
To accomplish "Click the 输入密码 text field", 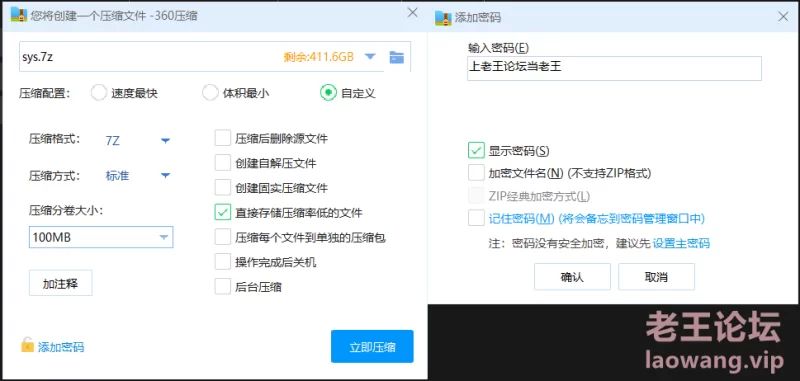I will tap(614, 68).
